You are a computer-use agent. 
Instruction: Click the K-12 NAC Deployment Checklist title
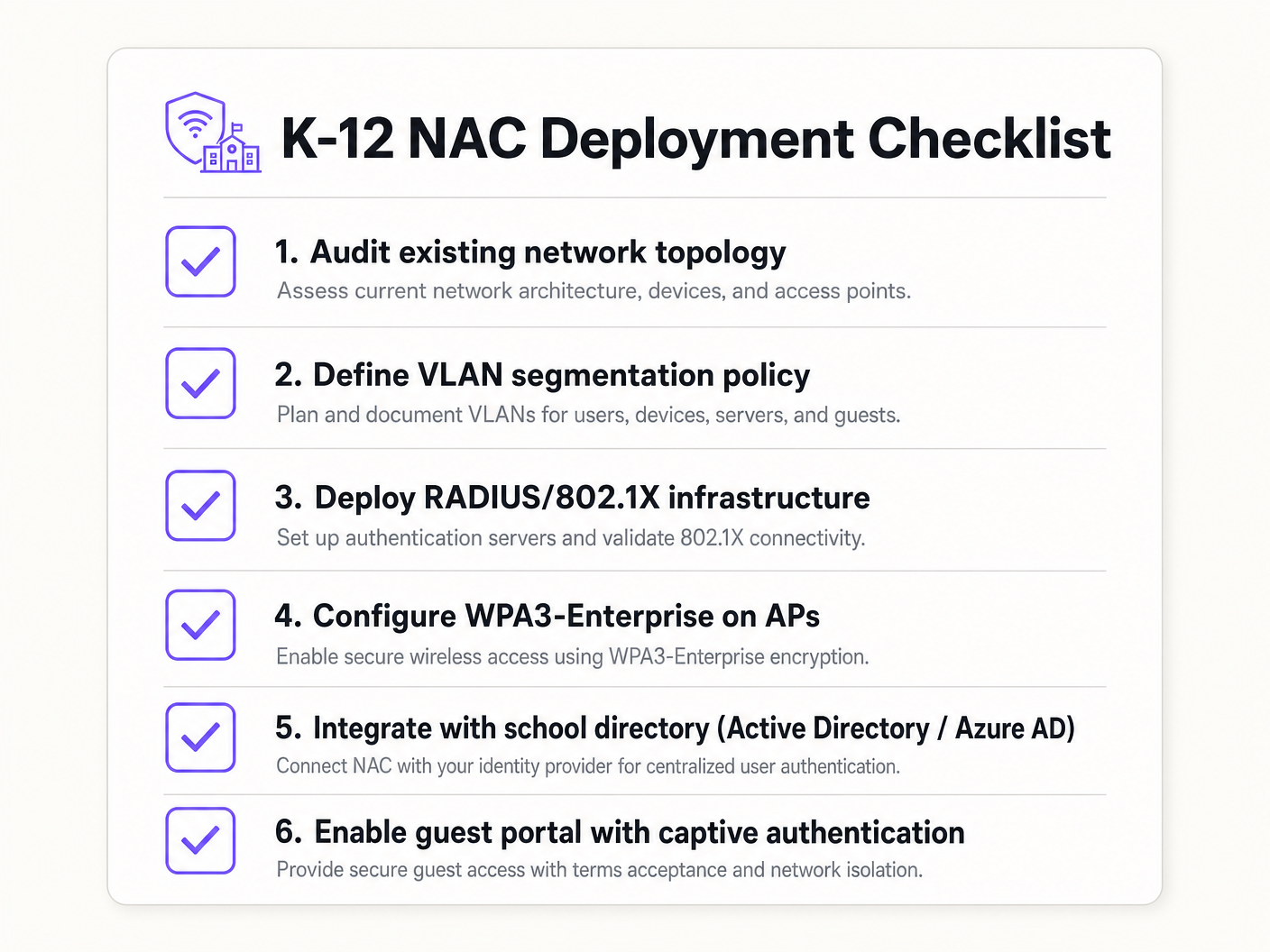click(695, 139)
